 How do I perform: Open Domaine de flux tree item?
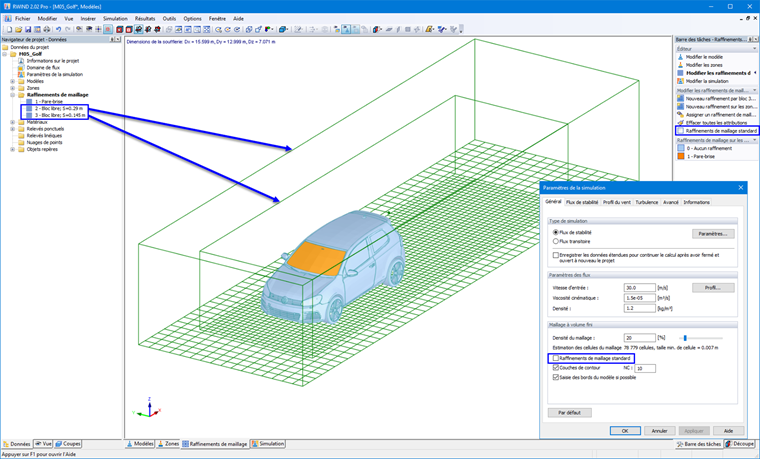(x=43, y=68)
